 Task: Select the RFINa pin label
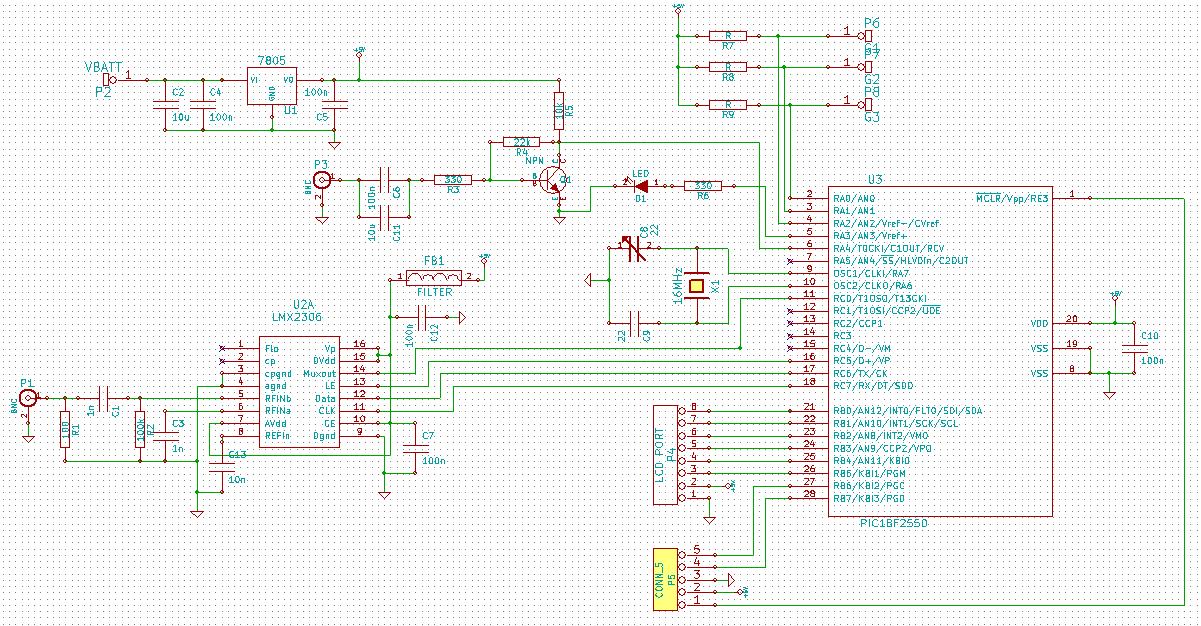pos(277,410)
